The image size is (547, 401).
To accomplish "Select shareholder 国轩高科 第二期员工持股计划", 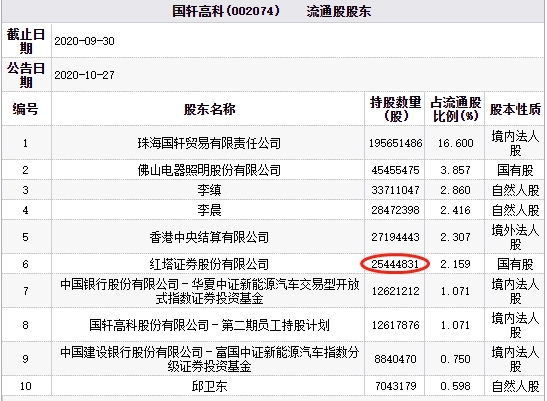I will (209, 325).
